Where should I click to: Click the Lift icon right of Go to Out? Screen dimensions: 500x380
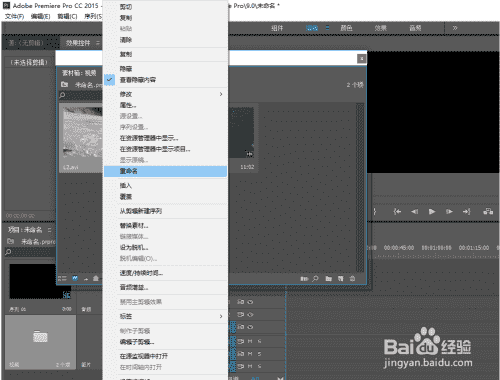488,211
